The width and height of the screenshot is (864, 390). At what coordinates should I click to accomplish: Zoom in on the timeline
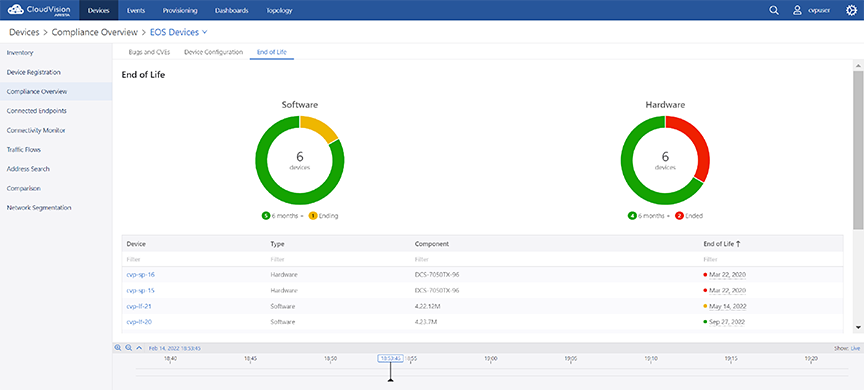117,348
